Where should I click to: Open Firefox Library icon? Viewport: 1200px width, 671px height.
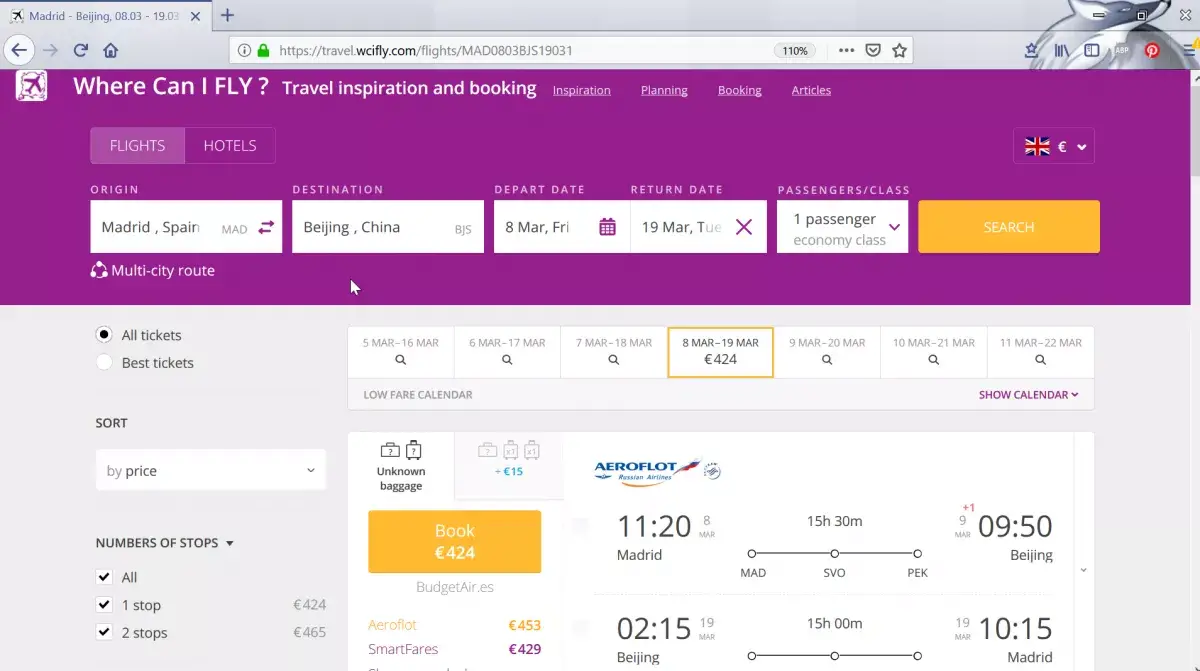coord(1061,50)
